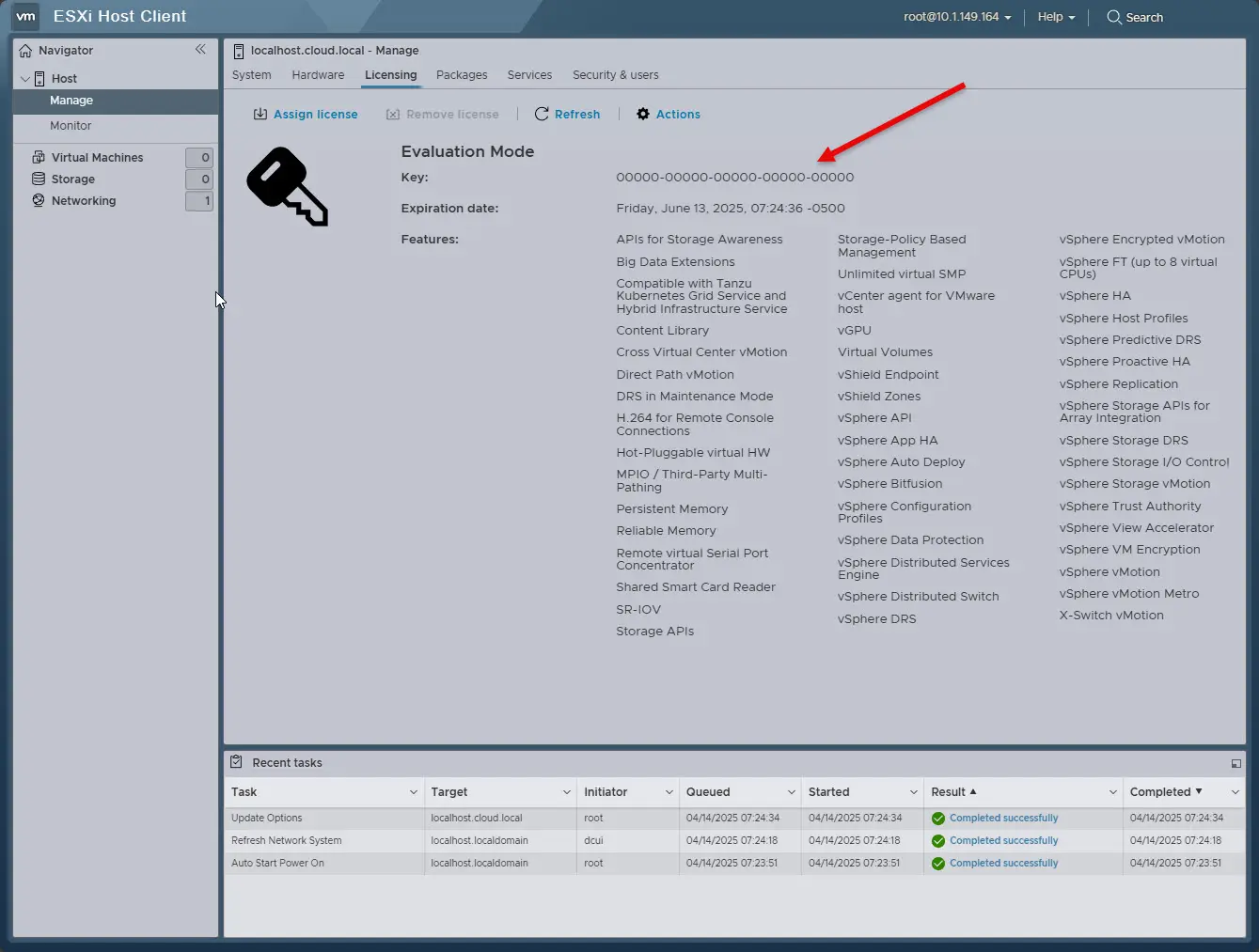Click the first Completed successfully link
Image resolution: width=1259 pixels, height=952 pixels.
click(x=1003, y=819)
